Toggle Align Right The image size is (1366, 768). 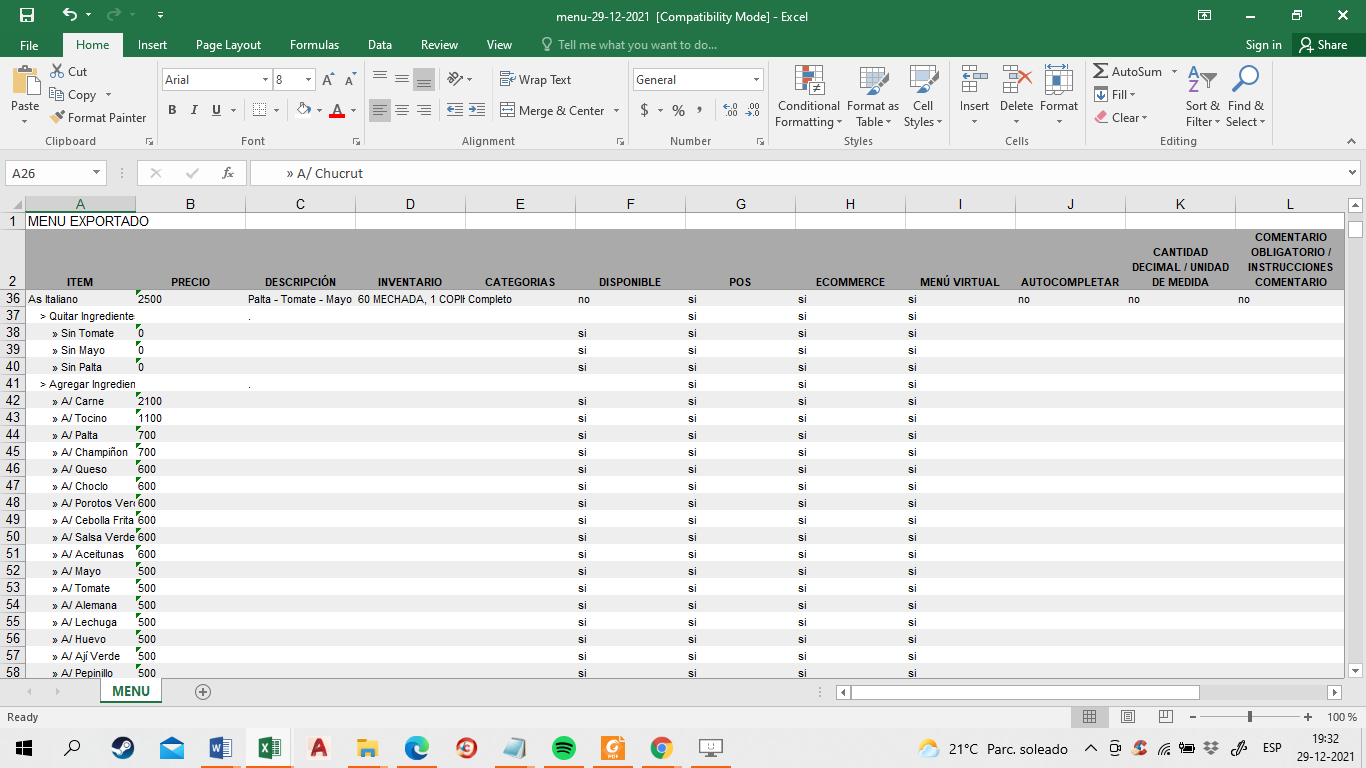click(x=423, y=110)
